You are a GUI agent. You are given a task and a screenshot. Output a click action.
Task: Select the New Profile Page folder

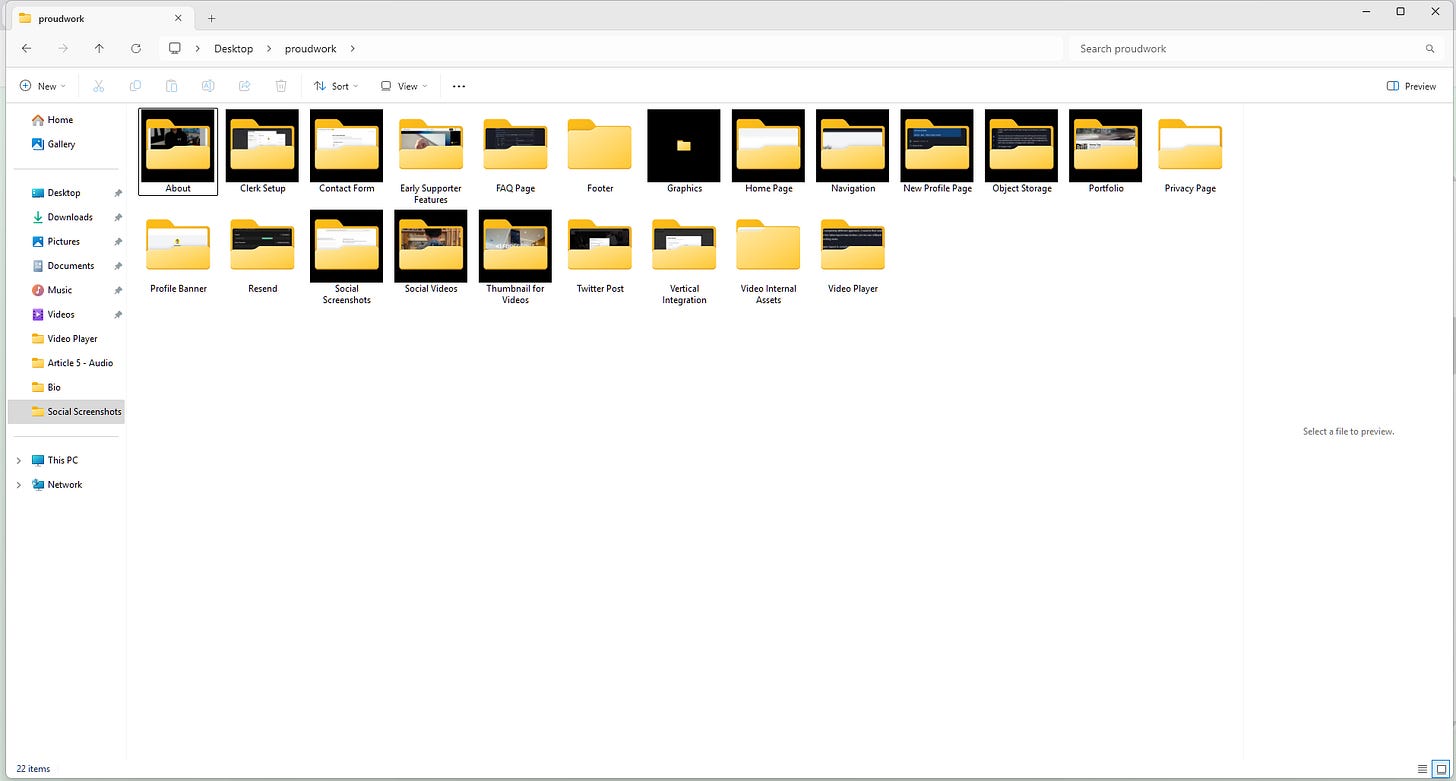[937, 151]
